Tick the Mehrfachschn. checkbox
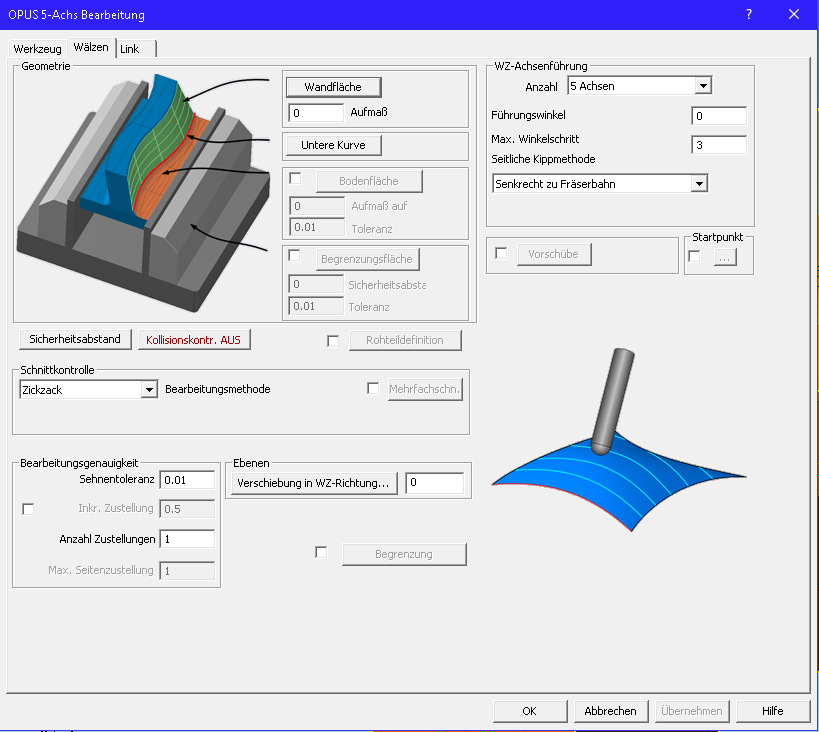Viewport: 819px width, 732px height. 373,388
